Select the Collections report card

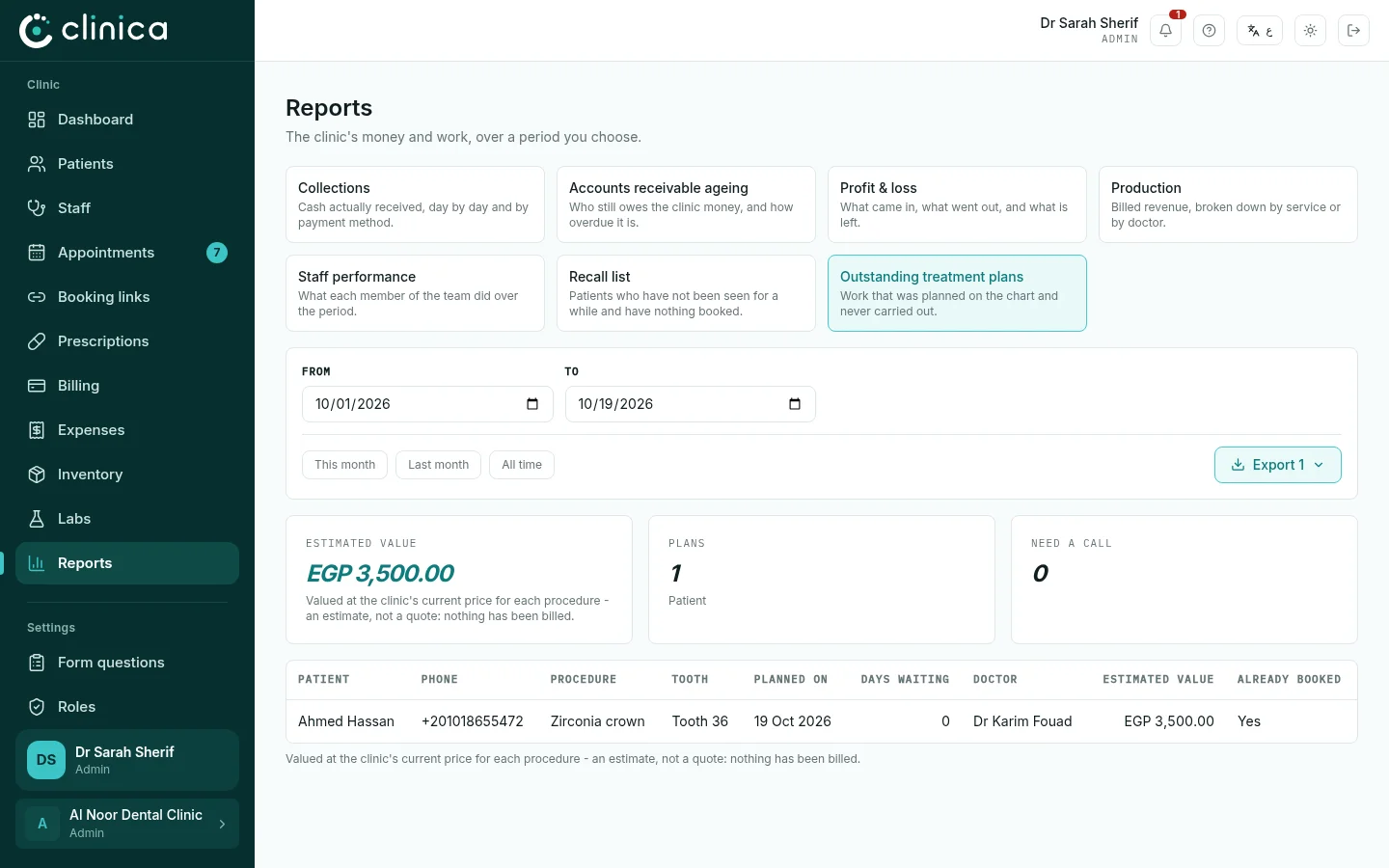click(415, 204)
